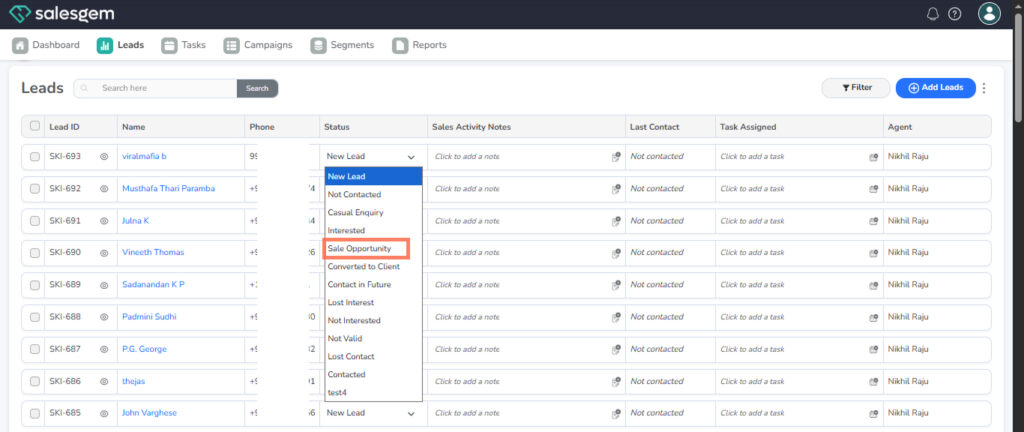Click the add task icon for SKI-692

[x=873, y=189]
